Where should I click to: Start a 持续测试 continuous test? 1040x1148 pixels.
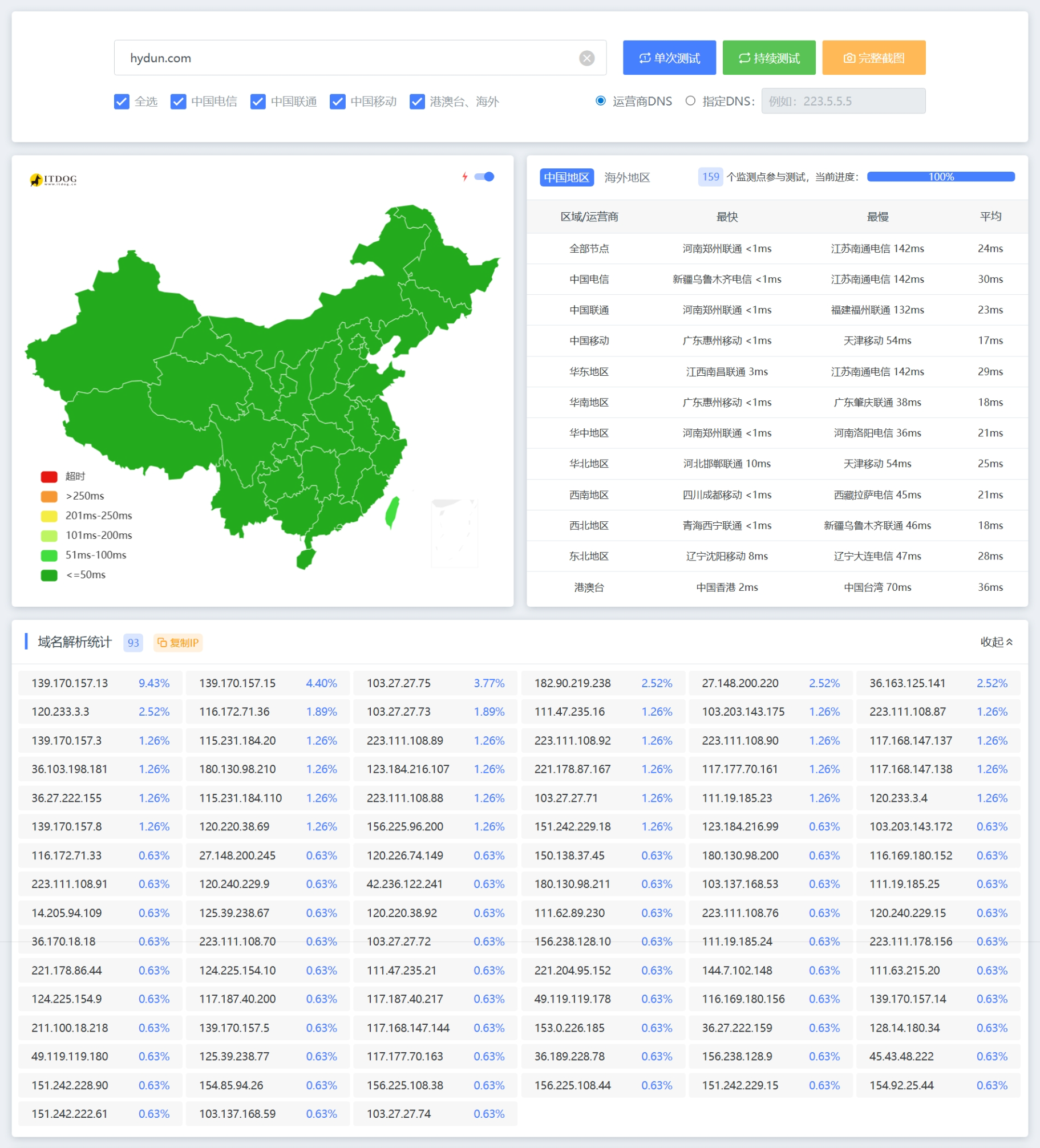769,58
